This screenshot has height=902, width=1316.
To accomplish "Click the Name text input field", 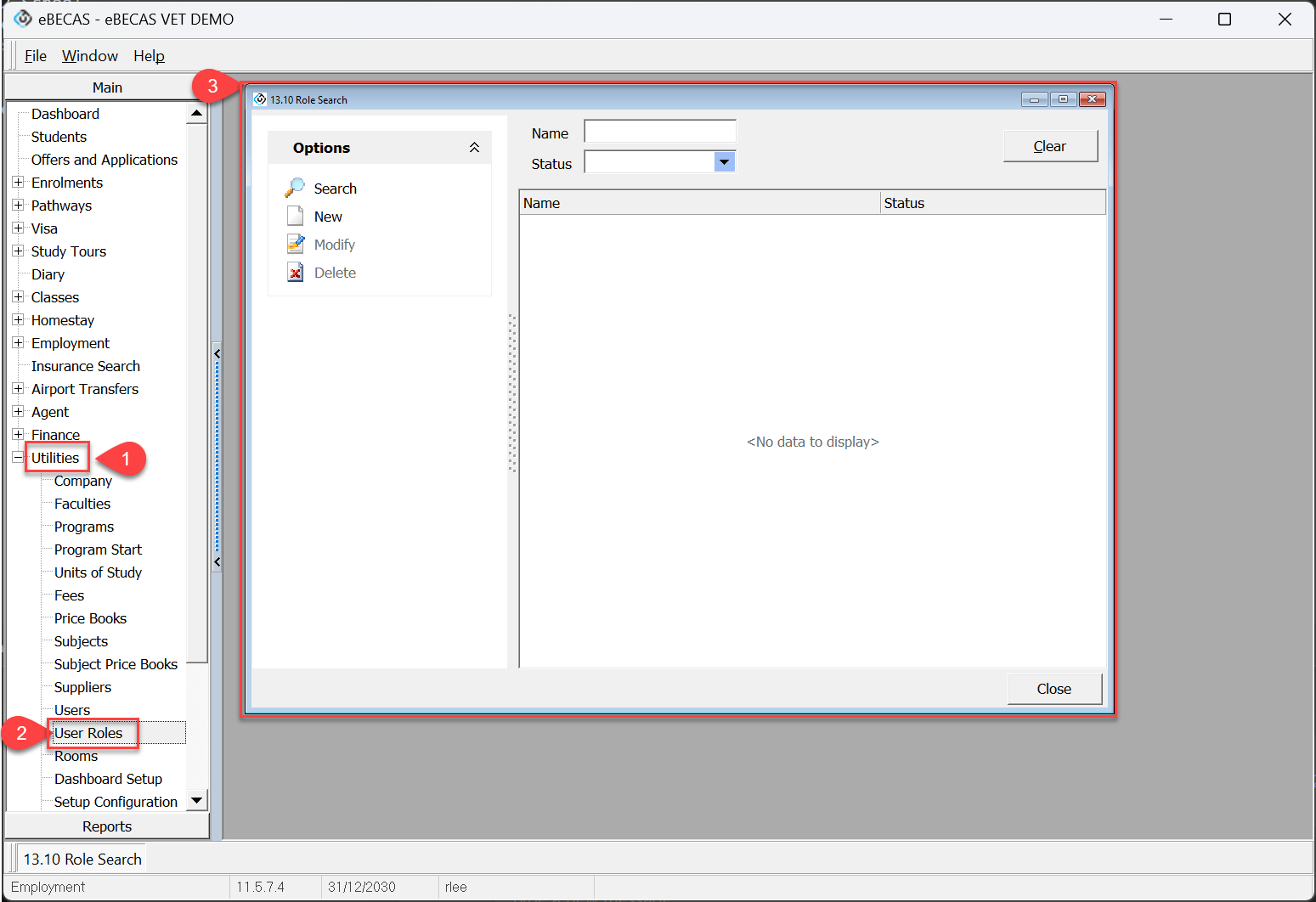I will [x=659, y=132].
